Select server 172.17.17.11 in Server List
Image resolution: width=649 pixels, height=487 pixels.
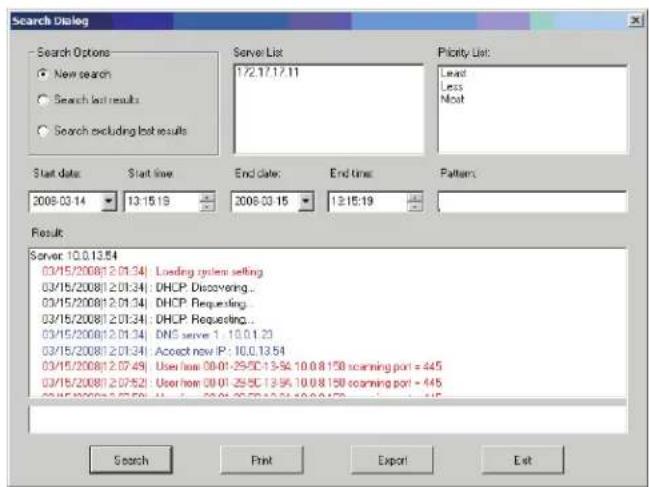(x=267, y=73)
